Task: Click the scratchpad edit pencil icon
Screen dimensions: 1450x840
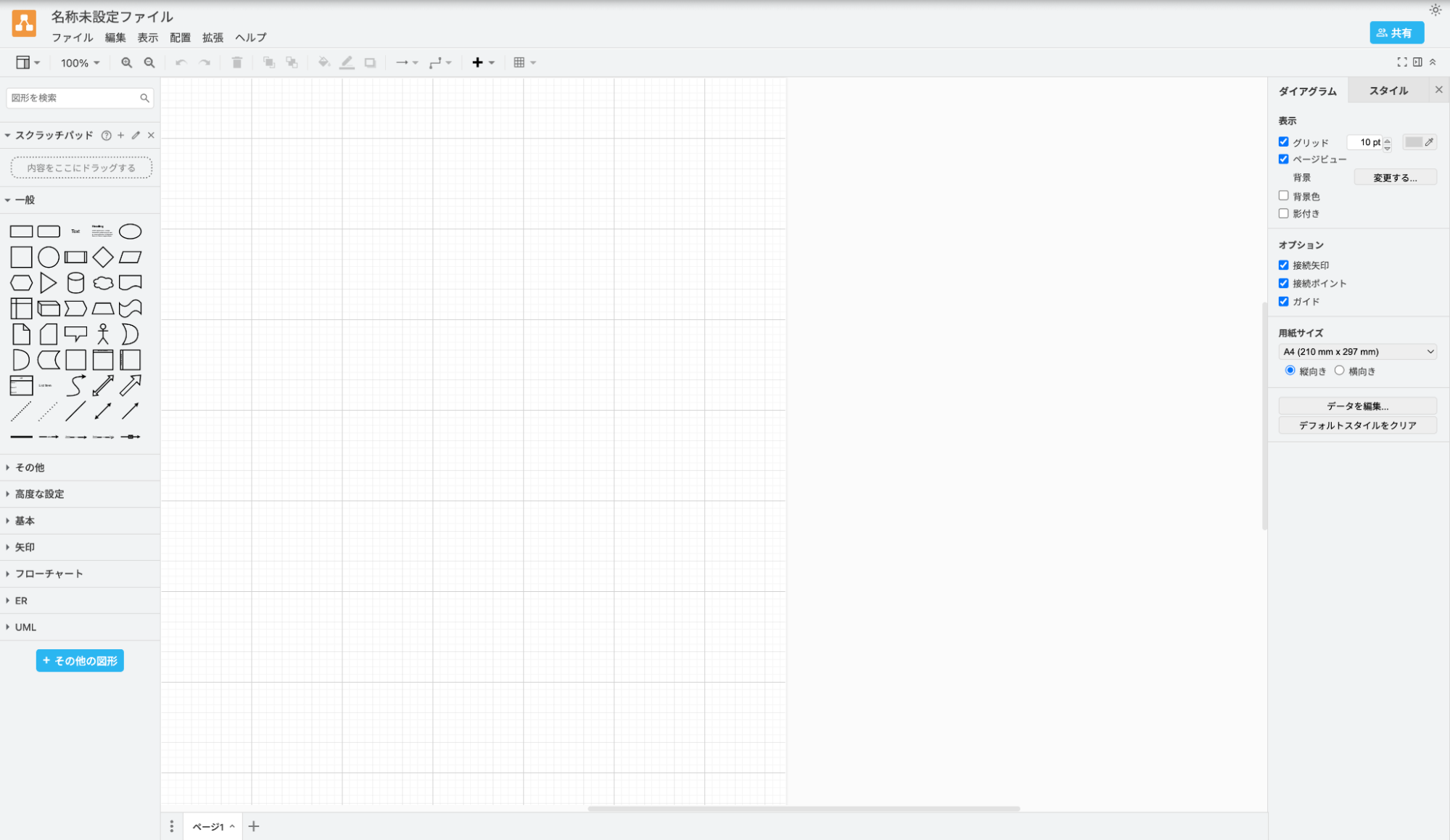Action: (136, 136)
